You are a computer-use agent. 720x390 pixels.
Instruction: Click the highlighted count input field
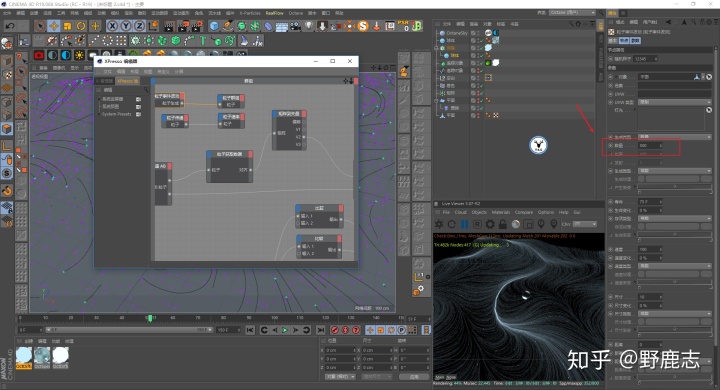point(649,146)
